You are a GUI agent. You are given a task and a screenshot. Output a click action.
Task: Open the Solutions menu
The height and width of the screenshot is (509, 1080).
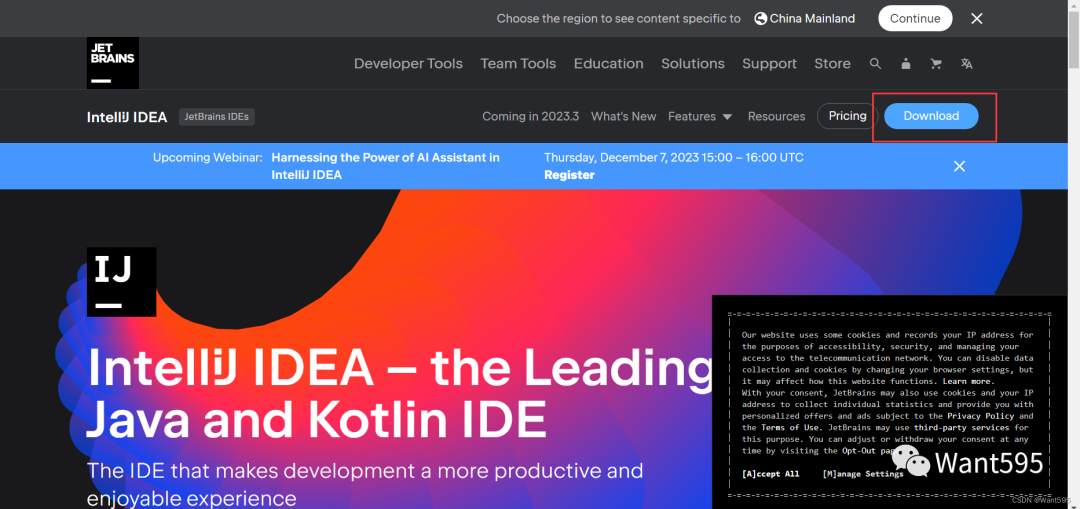693,63
